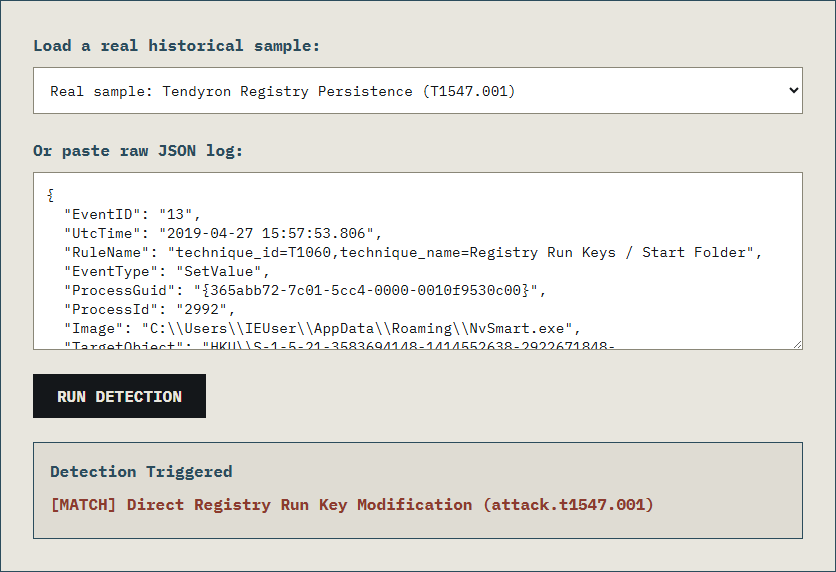This screenshot has height=572, width=836.
Task: Place cursor on the UtcTime line
Action: click(223, 233)
